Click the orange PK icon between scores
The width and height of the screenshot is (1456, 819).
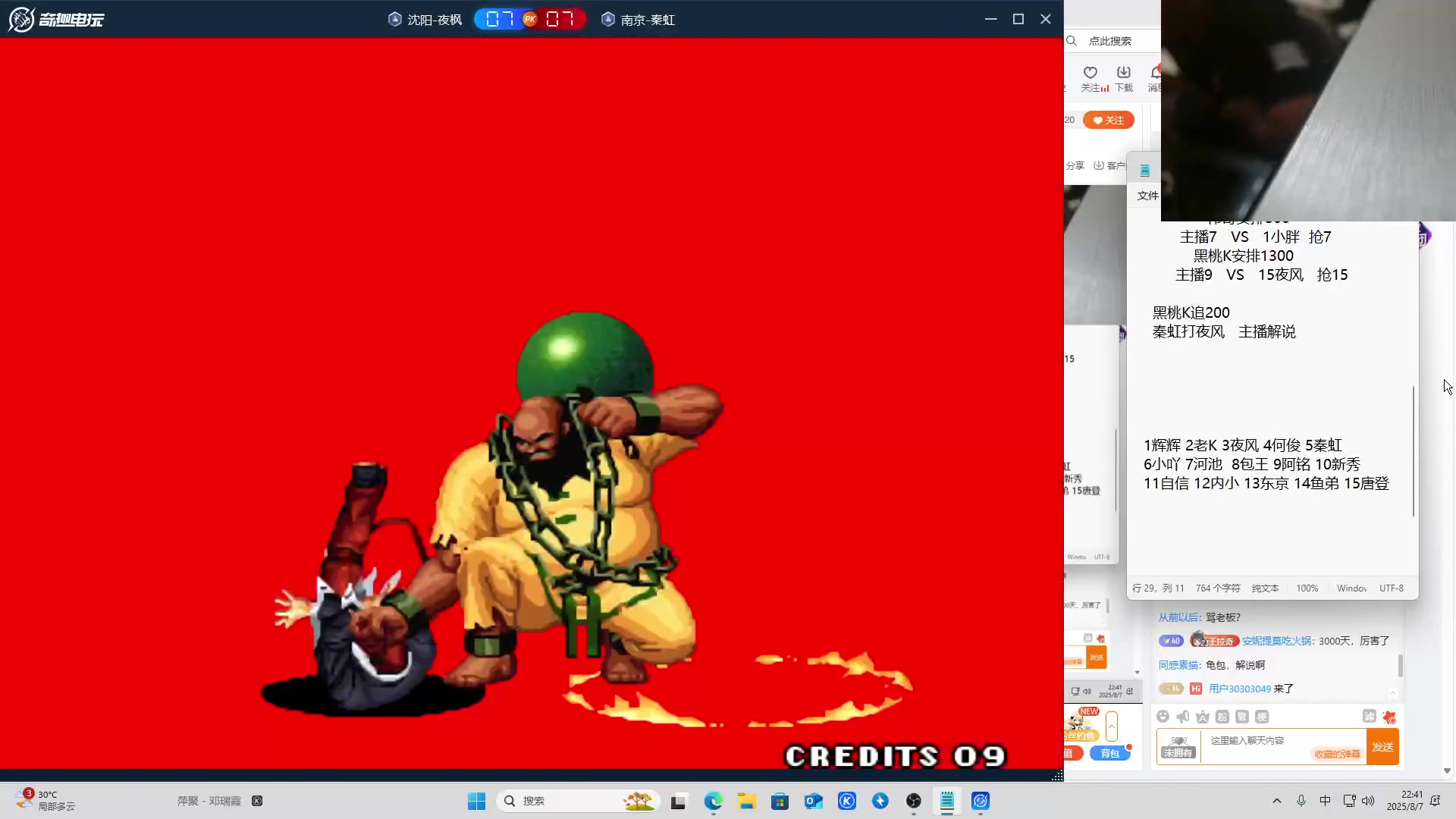(530, 19)
